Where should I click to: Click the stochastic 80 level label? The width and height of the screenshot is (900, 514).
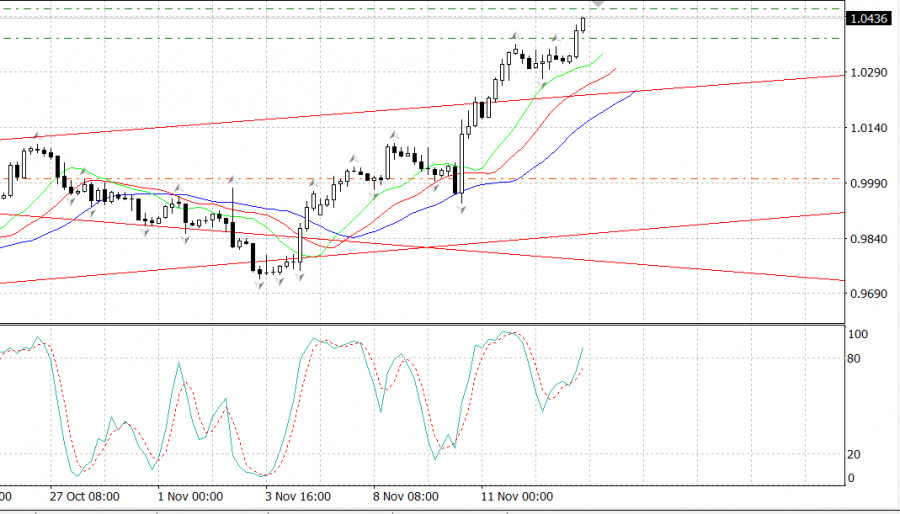(x=854, y=359)
